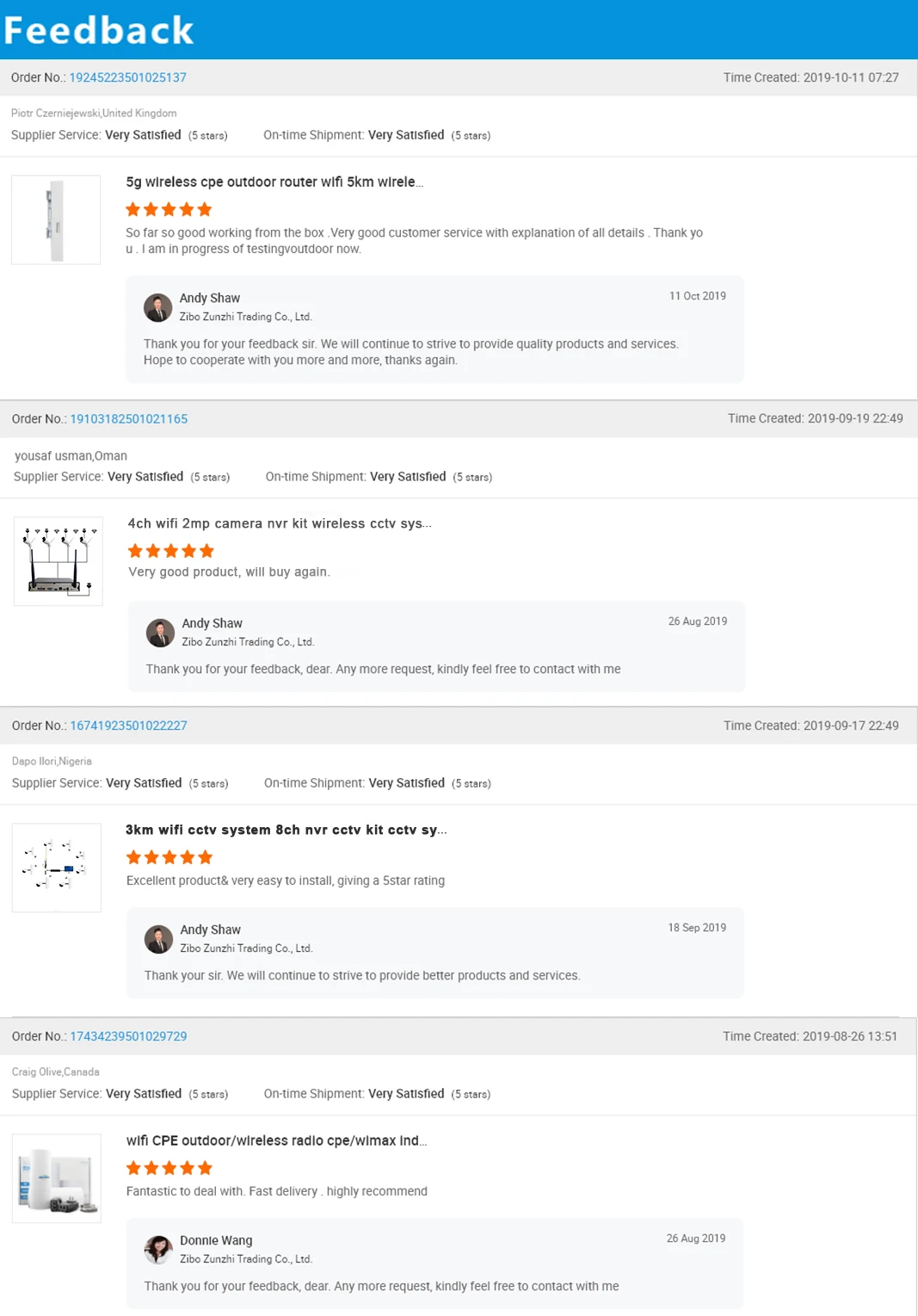Click the 3km wifi cctv system thumbnail
The height and width of the screenshot is (1316, 918).
tap(57, 868)
